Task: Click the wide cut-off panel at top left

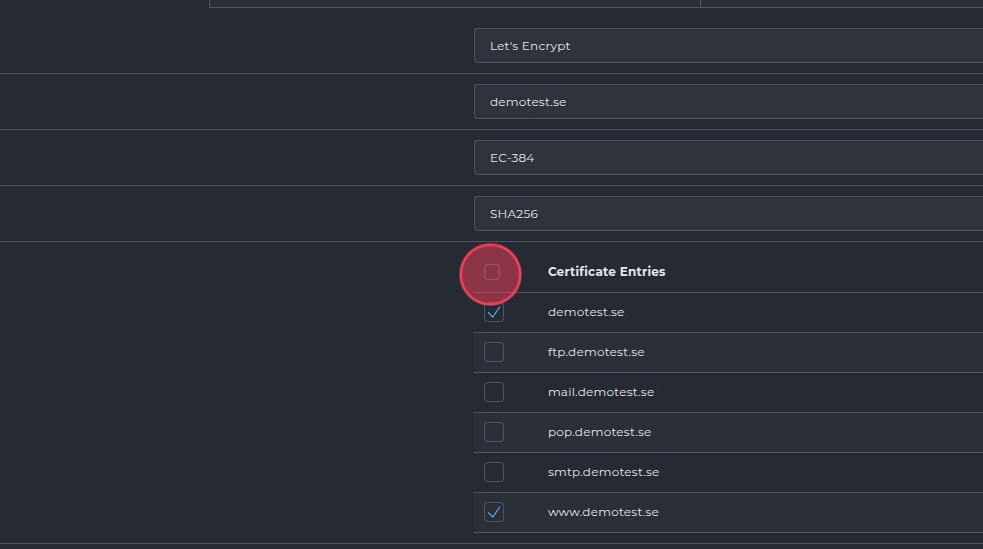Action: point(454,3)
